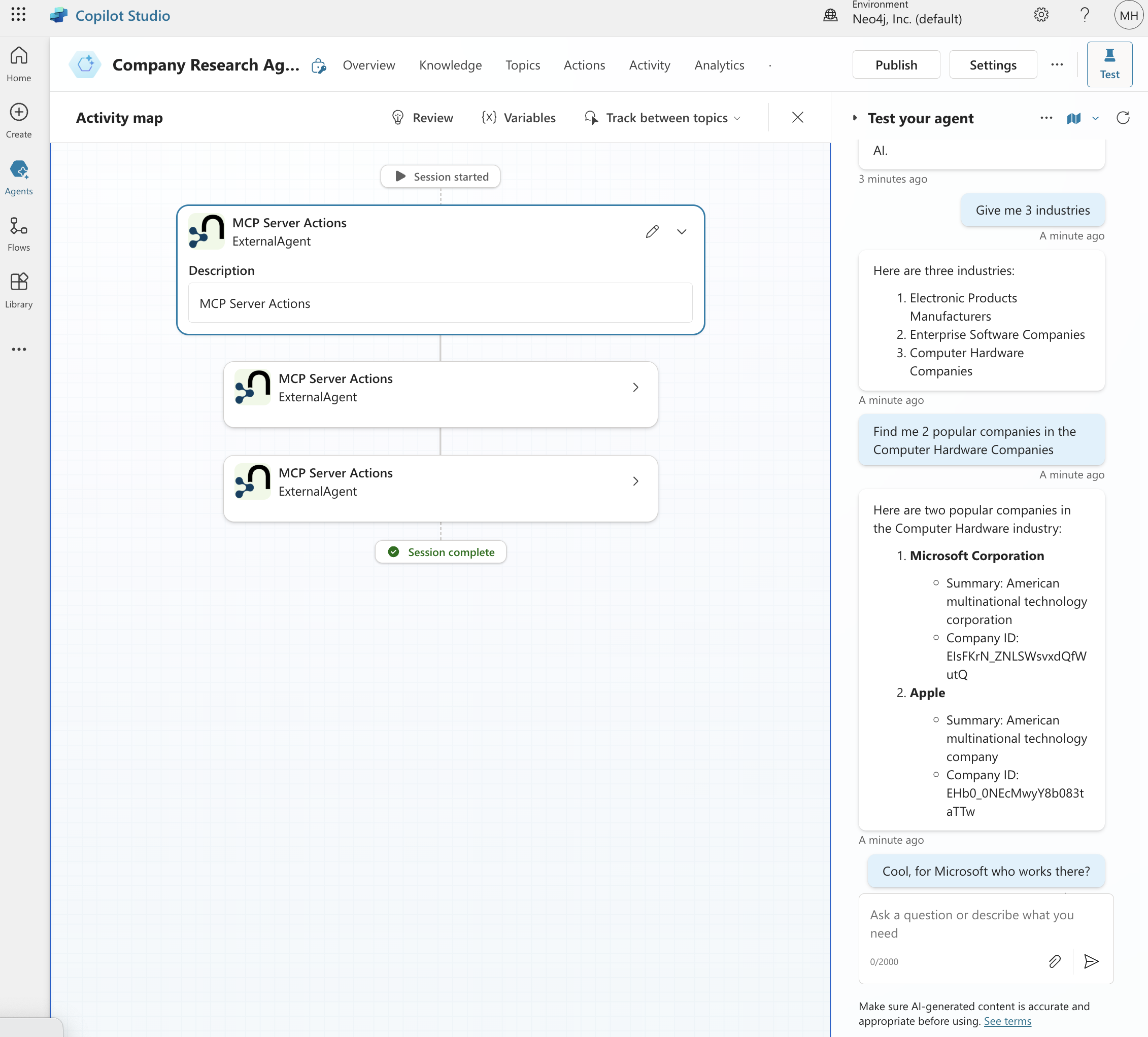1148x1037 pixels.
Task: Open Track between topics dropdown
Action: pyautogui.click(x=663, y=118)
